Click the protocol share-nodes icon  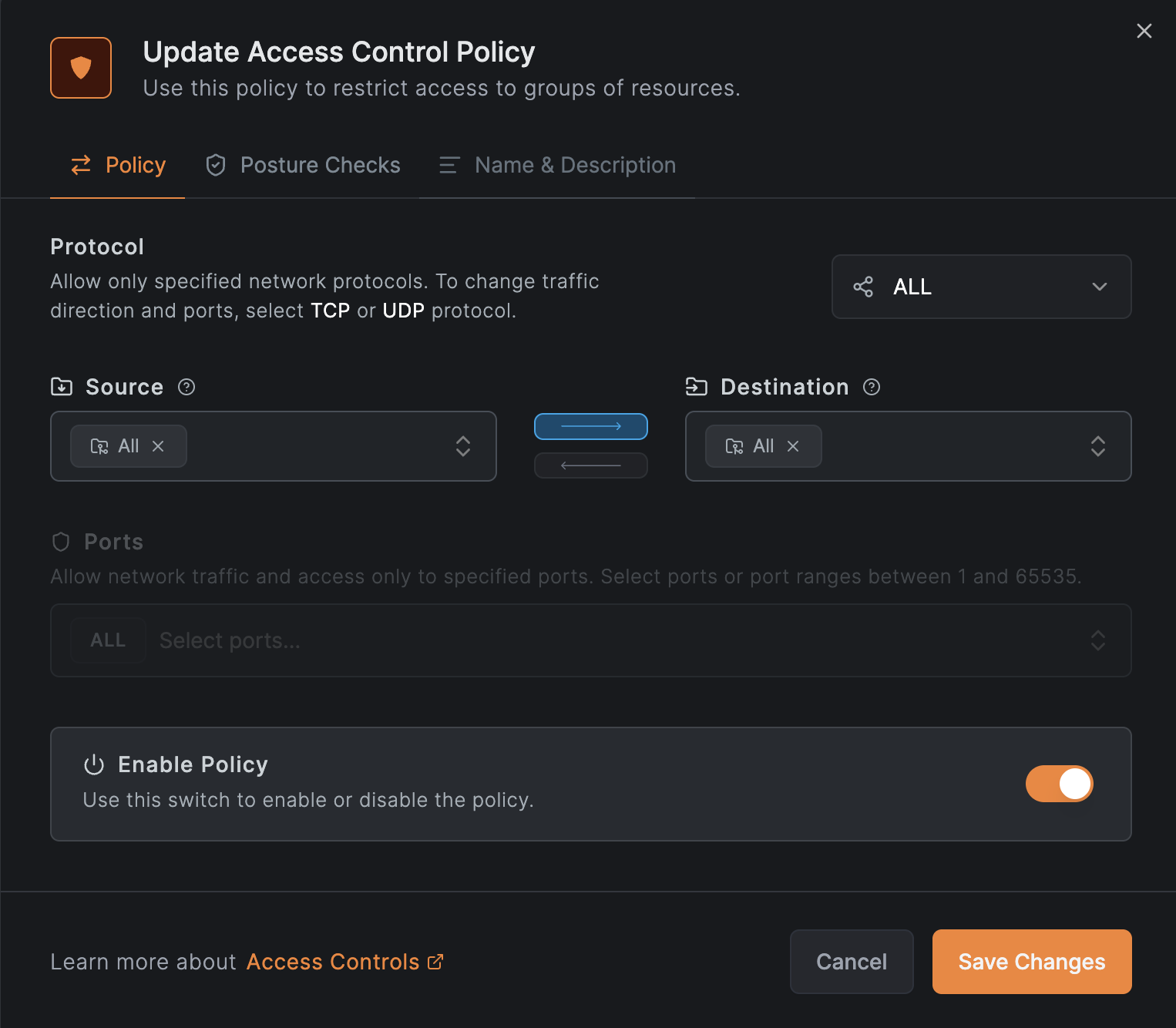pos(863,287)
